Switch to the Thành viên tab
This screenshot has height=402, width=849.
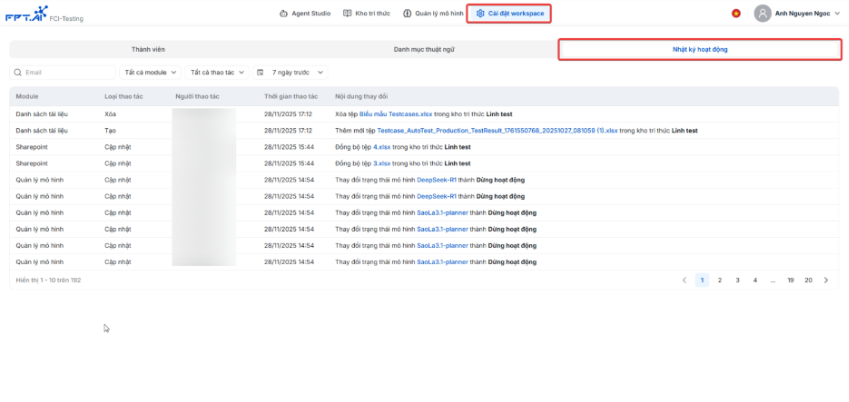point(148,49)
